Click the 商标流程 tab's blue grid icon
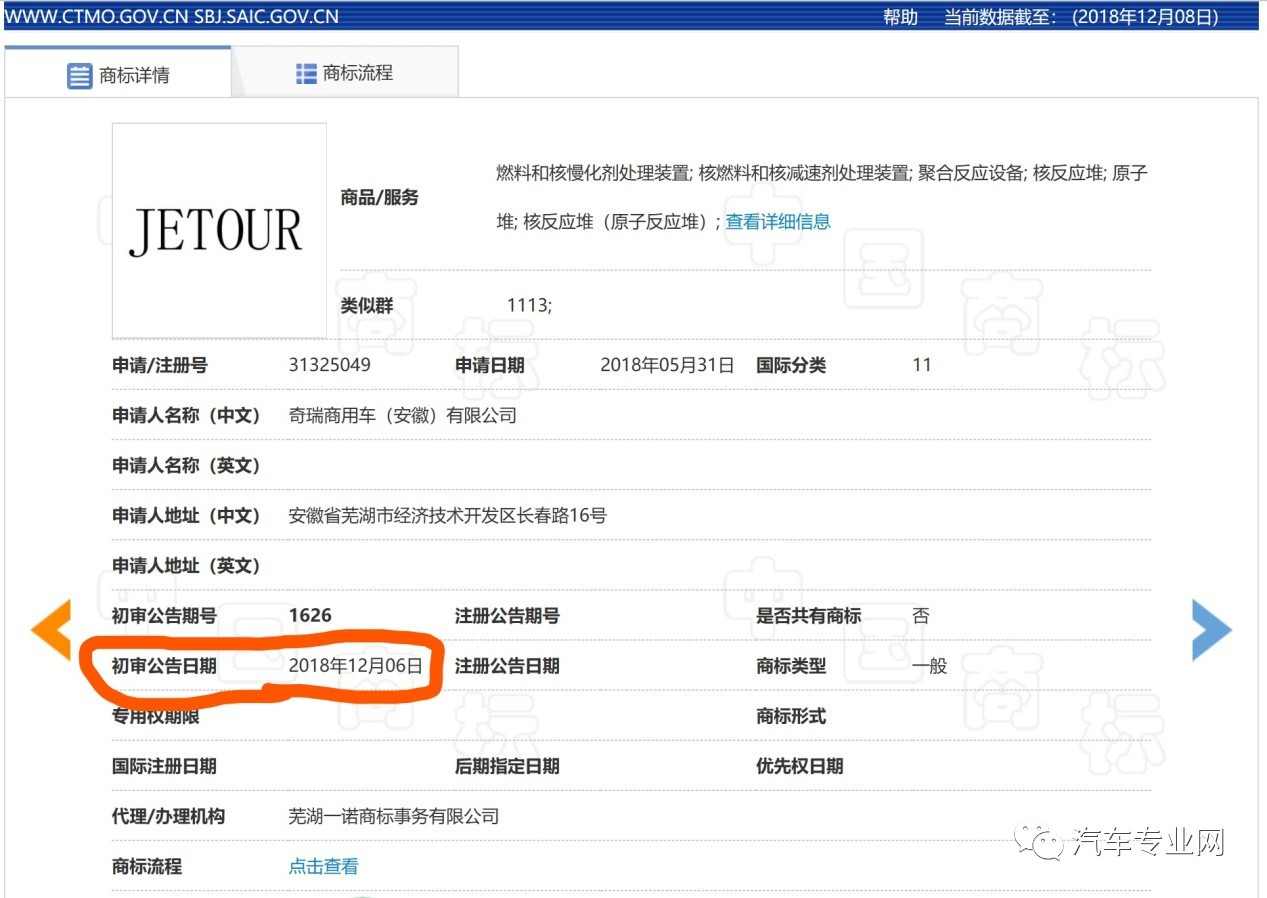The width and height of the screenshot is (1267, 898). pyautogui.click(x=305, y=72)
